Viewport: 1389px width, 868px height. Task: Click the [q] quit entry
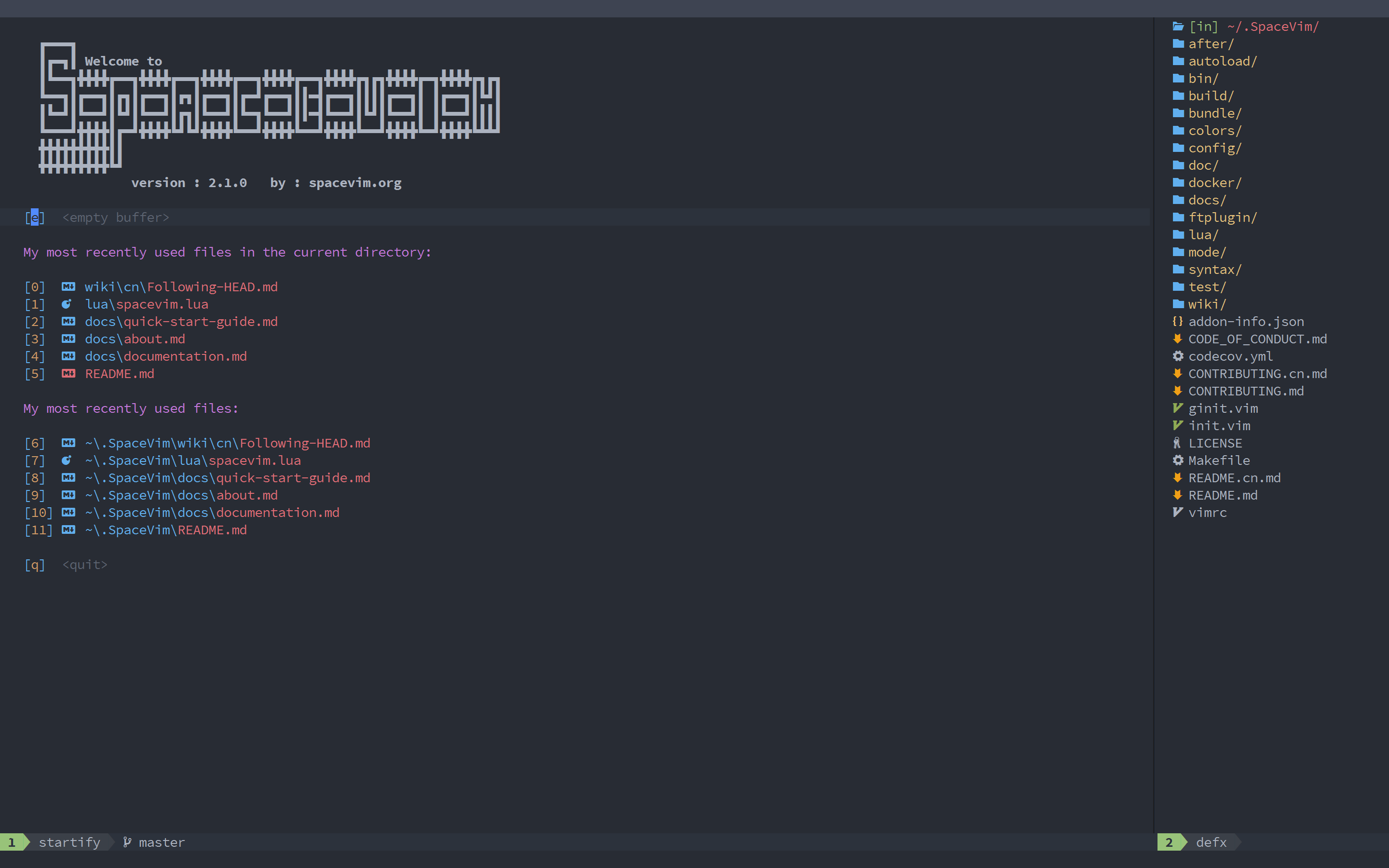click(x=66, y=564)
